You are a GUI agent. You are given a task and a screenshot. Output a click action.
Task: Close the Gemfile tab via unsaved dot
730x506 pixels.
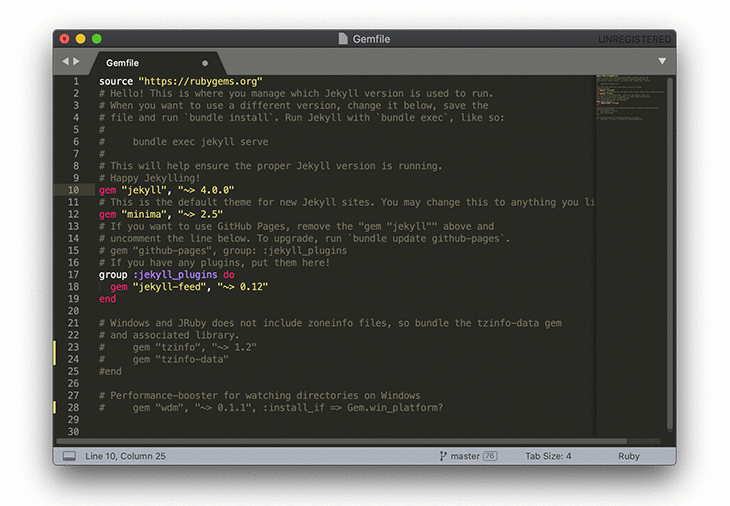pos(205,63)
